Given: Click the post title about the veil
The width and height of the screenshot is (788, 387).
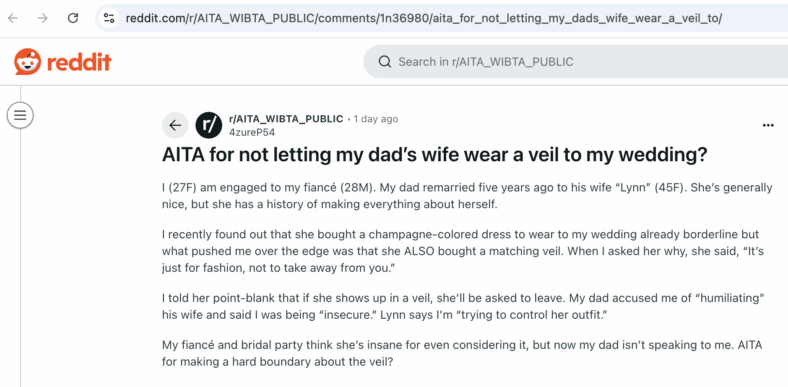Looking at the screenshot, I should click(435, 155).
